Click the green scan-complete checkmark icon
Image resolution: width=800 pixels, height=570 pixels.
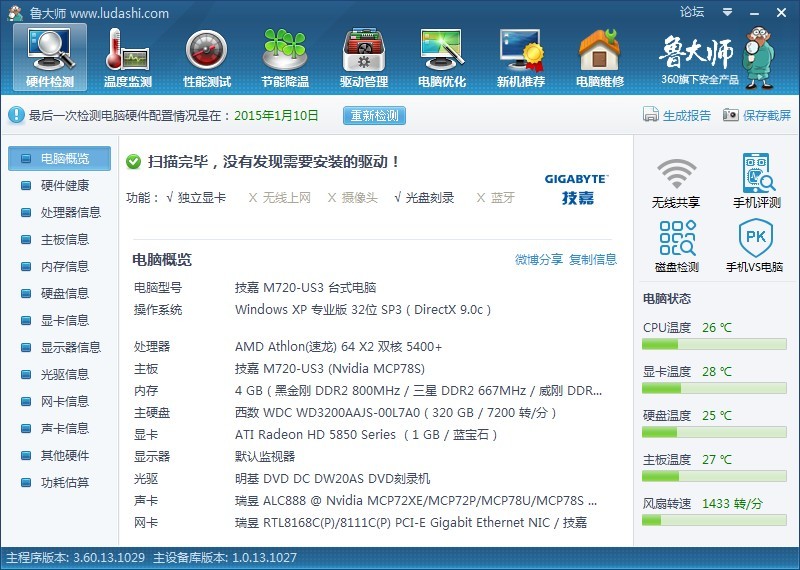pos(133,162)
